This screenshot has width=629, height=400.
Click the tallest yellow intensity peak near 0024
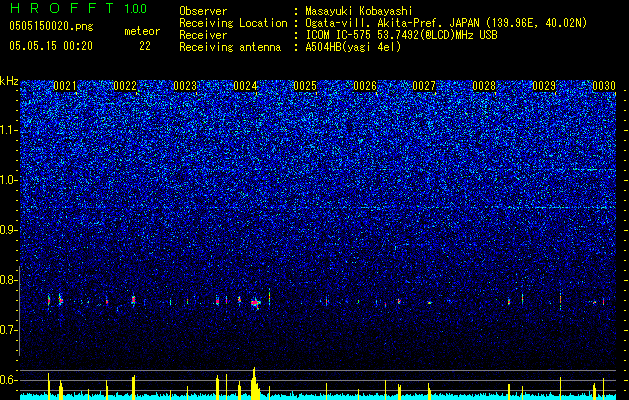click(x=254, y=383)
